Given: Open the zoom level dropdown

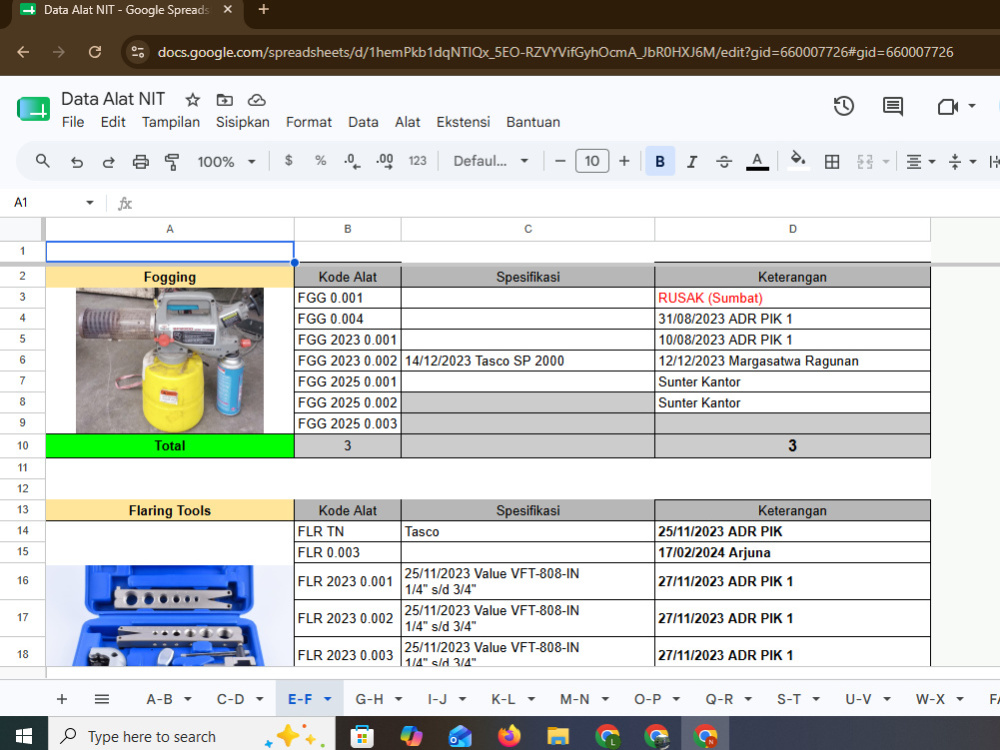Looking at the screenshot, I should pyautogui.click(x=226, y=162).
